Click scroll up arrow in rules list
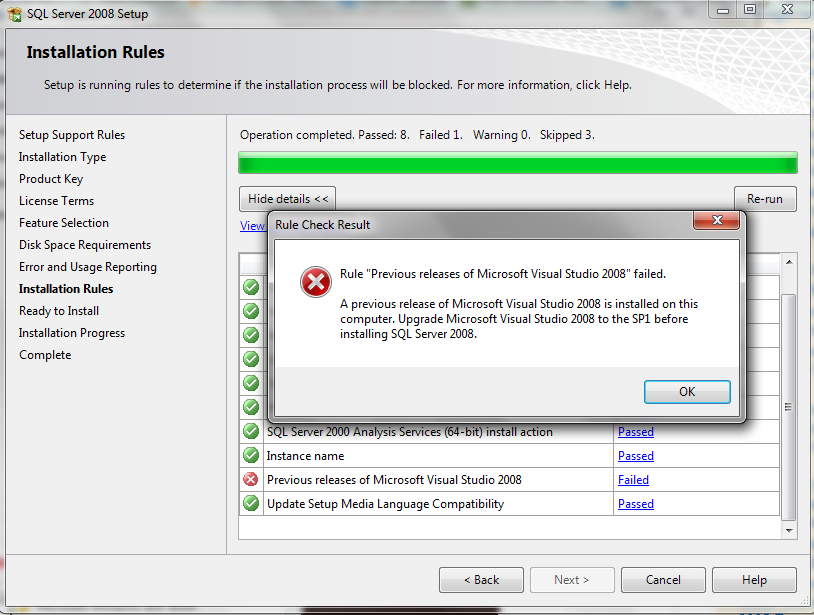The width and height of the screenshot is (814, 615). [789, 262]
